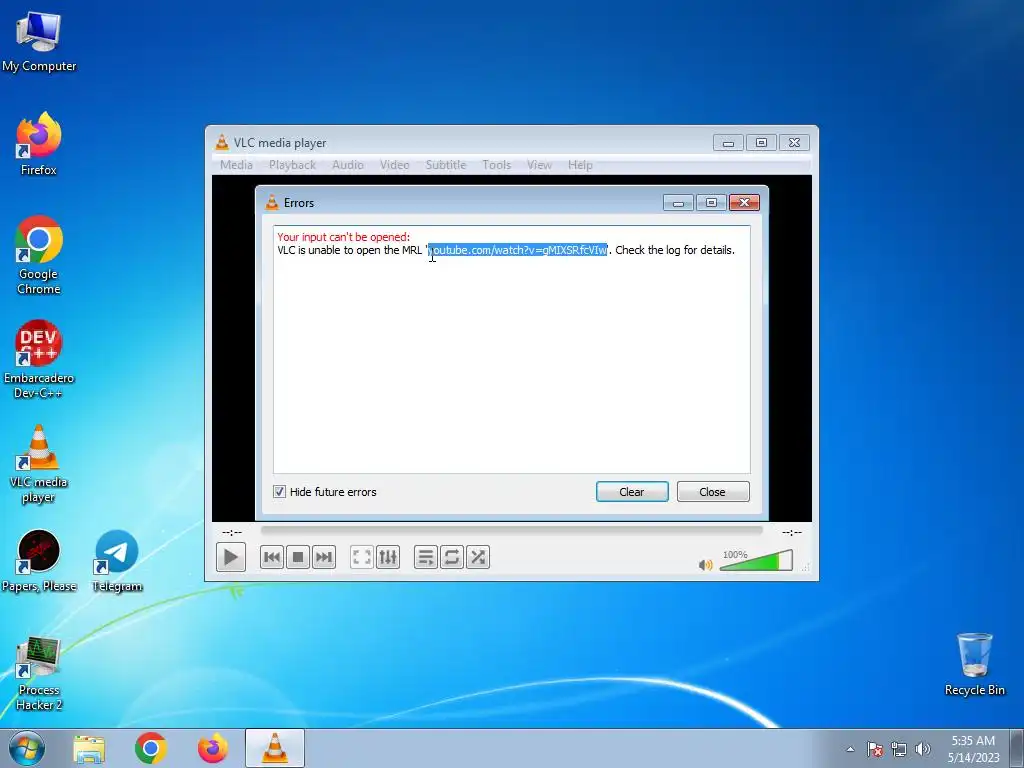
Task: Click the VLC media player title bar cone
Action: click(x=222, y=142)
